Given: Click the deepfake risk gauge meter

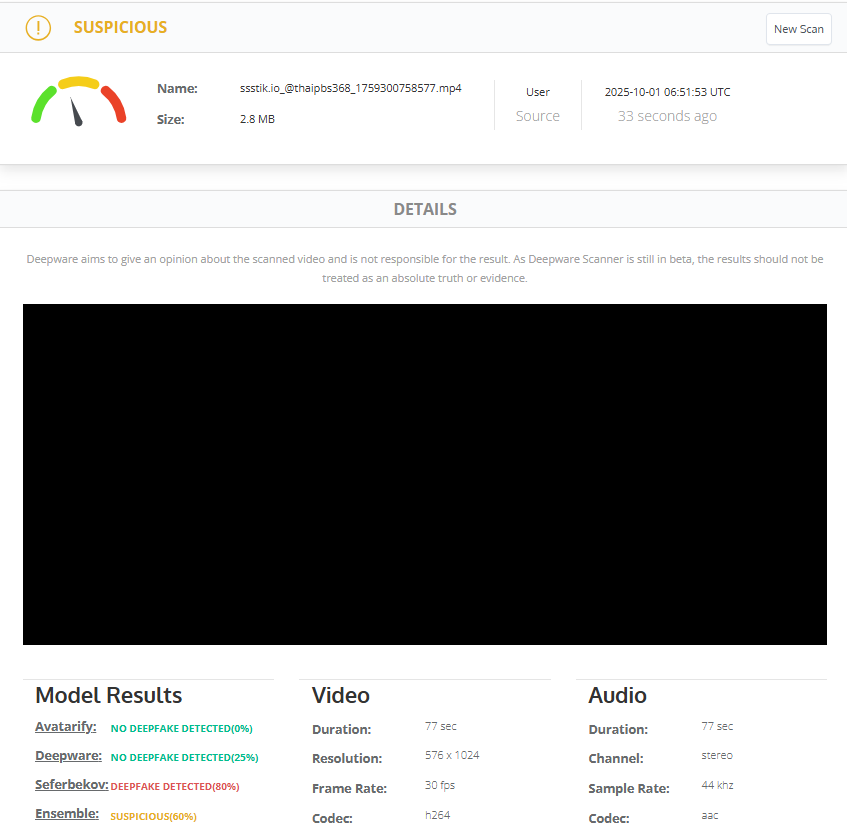Looking at the screenshot, I should click(78, 101).
